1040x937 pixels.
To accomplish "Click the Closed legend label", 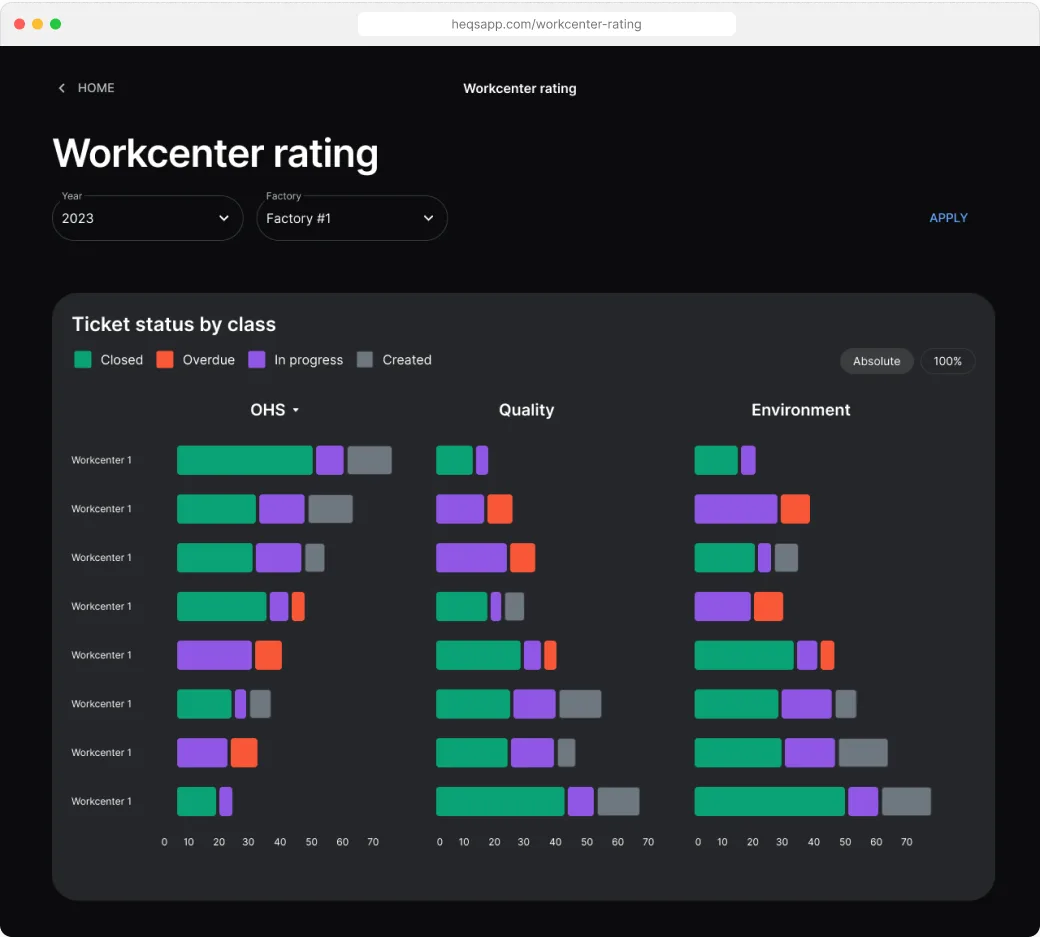I will click(x=121, y=360).
